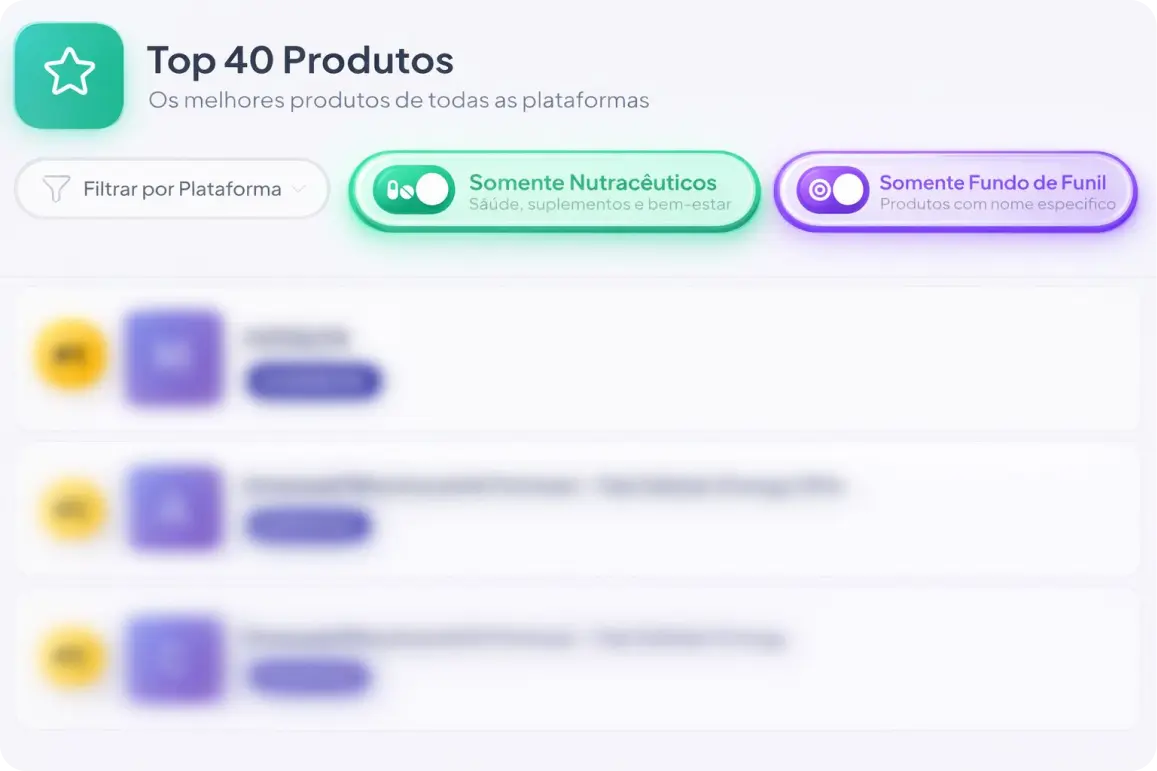1157x771 pixels.
Task: Open the third product's blurred title
Action: pyautogui.click(x=512, y=638)
